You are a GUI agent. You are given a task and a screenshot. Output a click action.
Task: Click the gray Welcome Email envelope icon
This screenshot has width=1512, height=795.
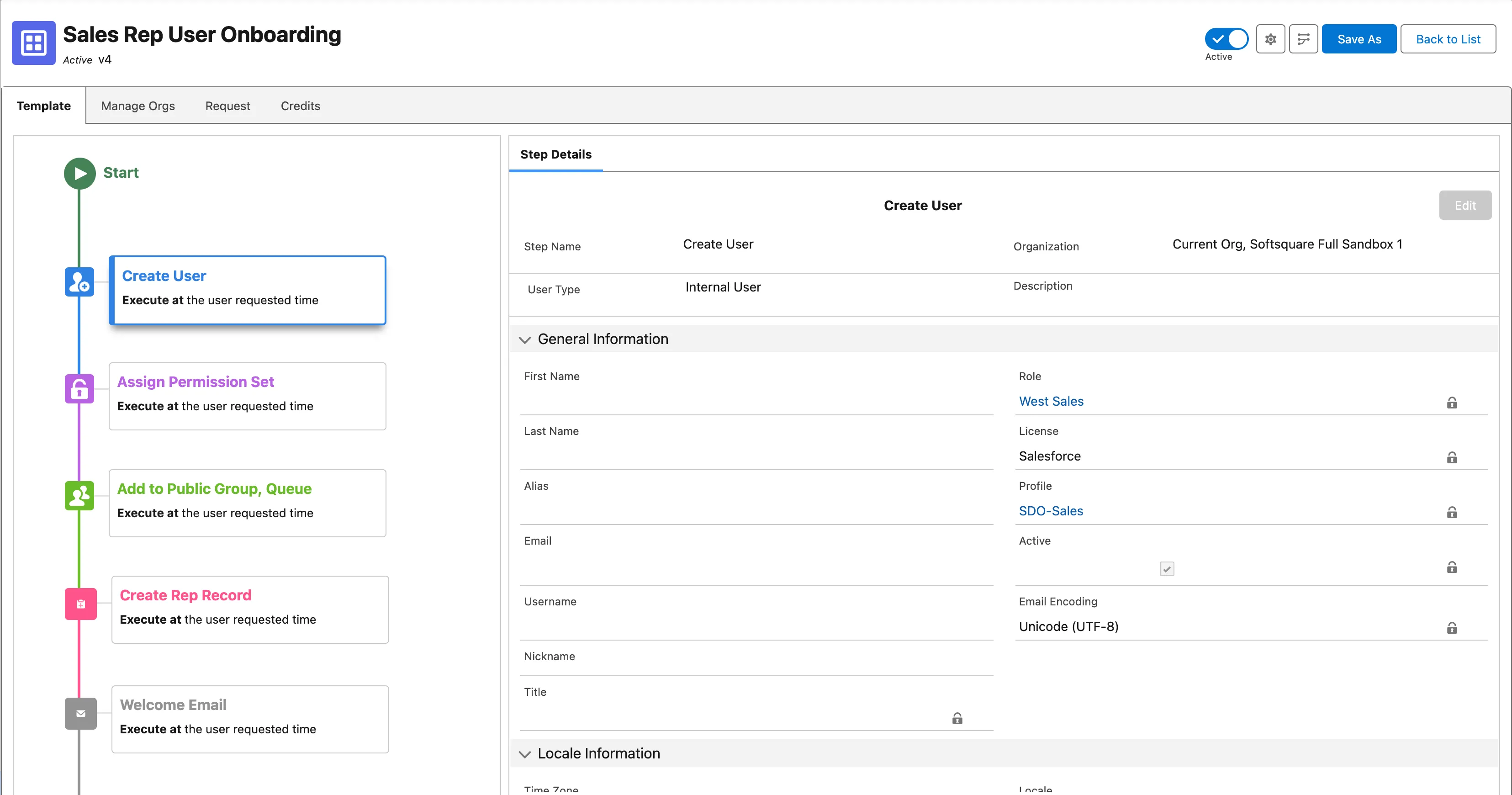click(80, 713)
